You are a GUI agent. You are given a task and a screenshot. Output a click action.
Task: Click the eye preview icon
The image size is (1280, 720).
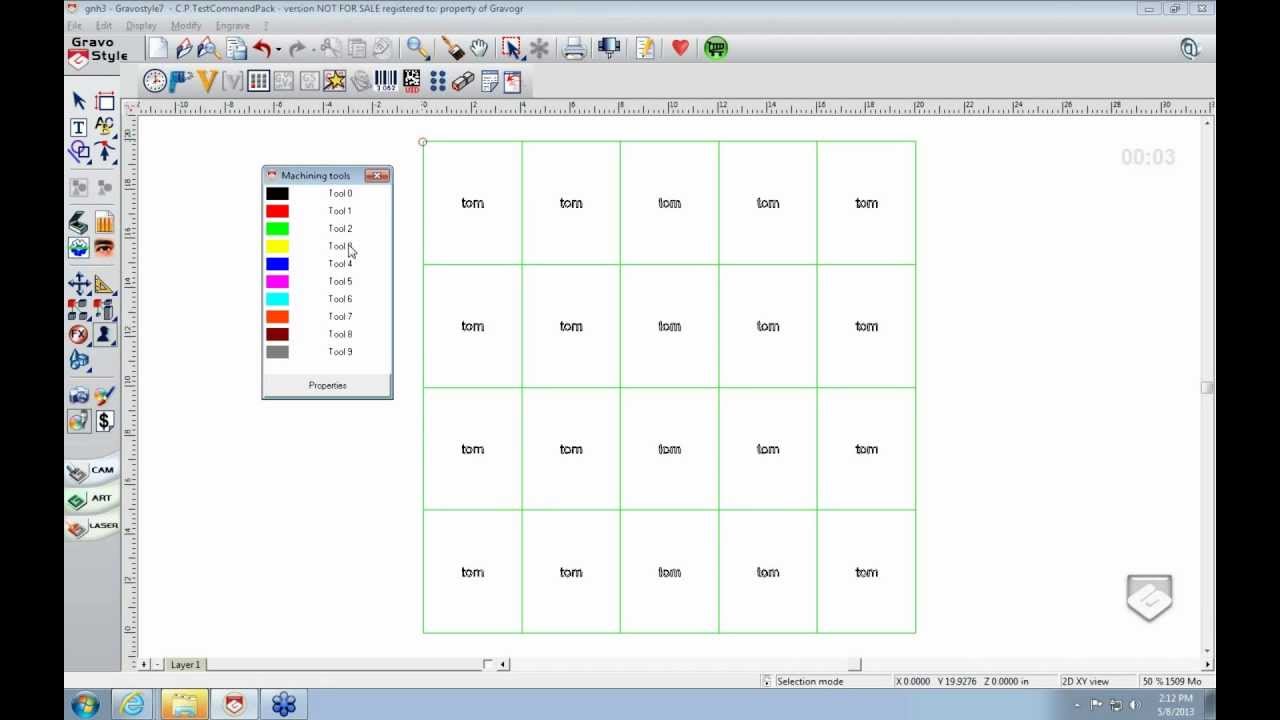[104, 248]
